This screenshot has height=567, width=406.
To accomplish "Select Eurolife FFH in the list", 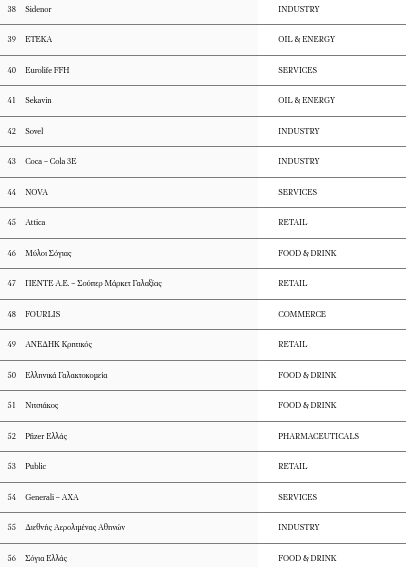I will [x=47, y=70].
